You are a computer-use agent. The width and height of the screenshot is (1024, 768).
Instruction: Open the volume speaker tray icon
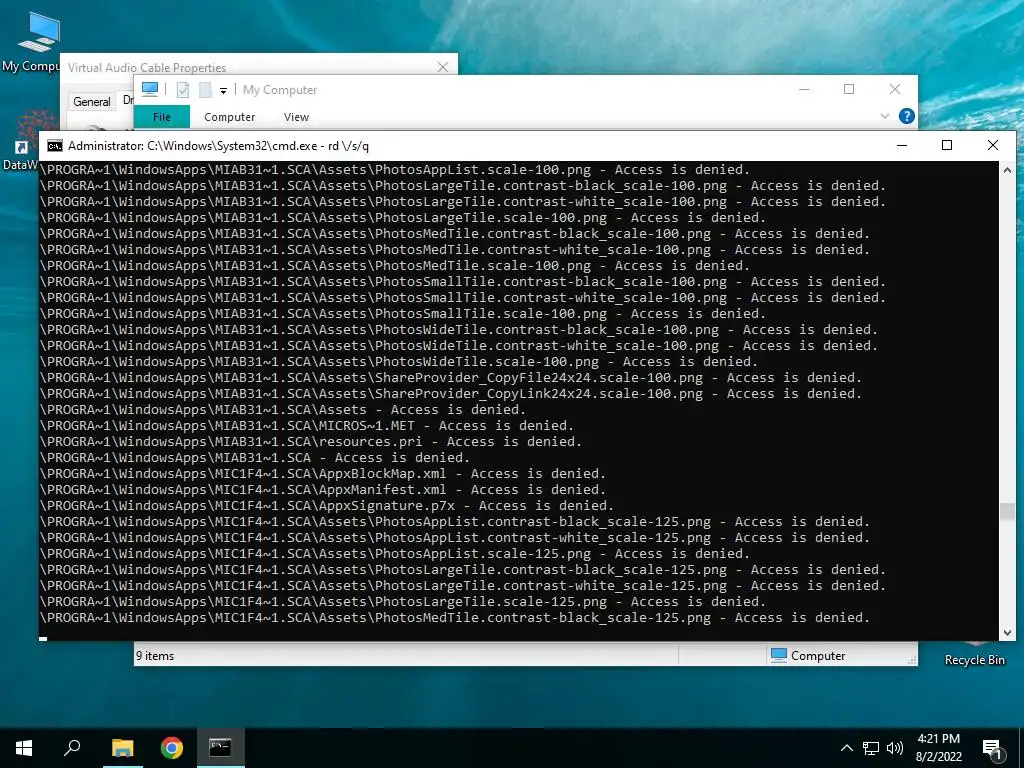(x=895, y=748)
